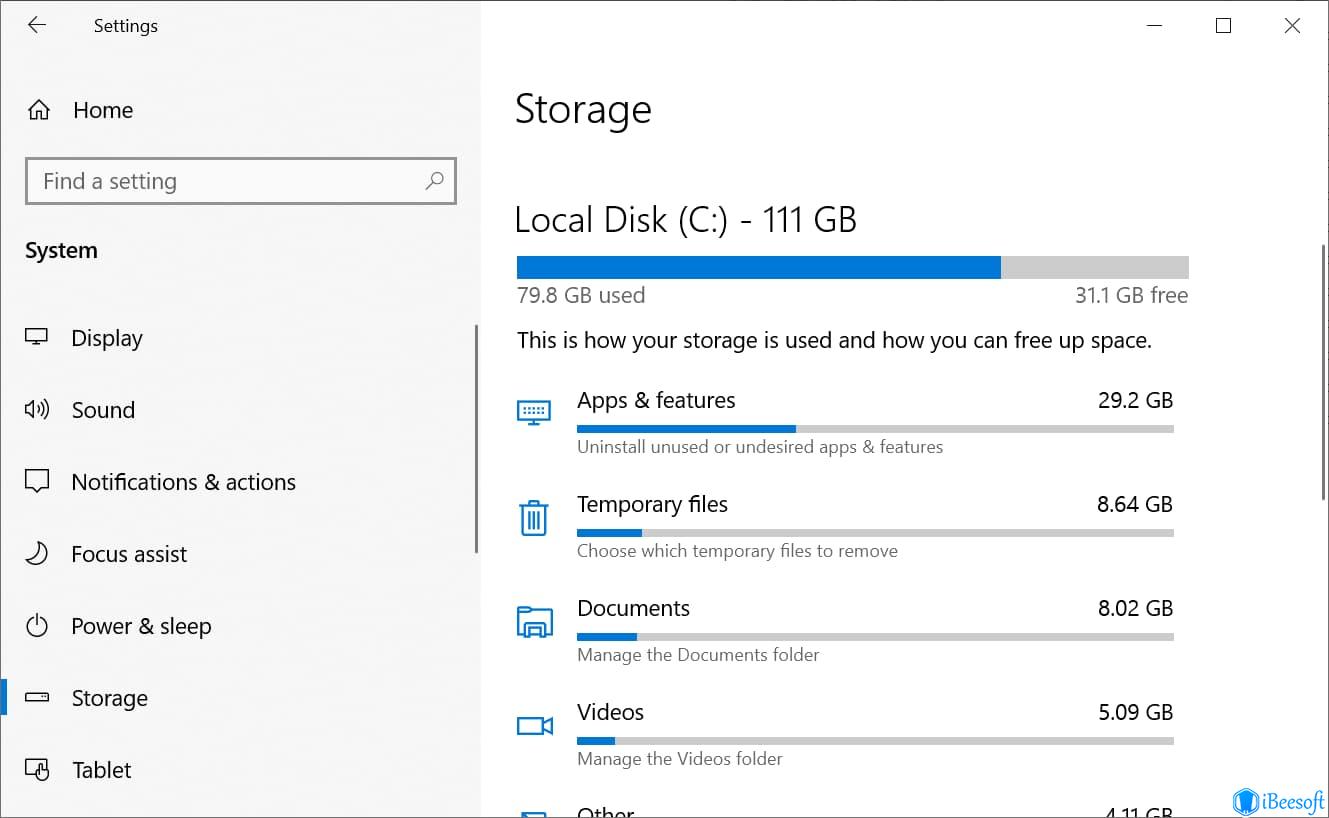Select the Tablet icon in the sidebar
Viewport: 1329px width, 818px height.
(x=37, y=770)
